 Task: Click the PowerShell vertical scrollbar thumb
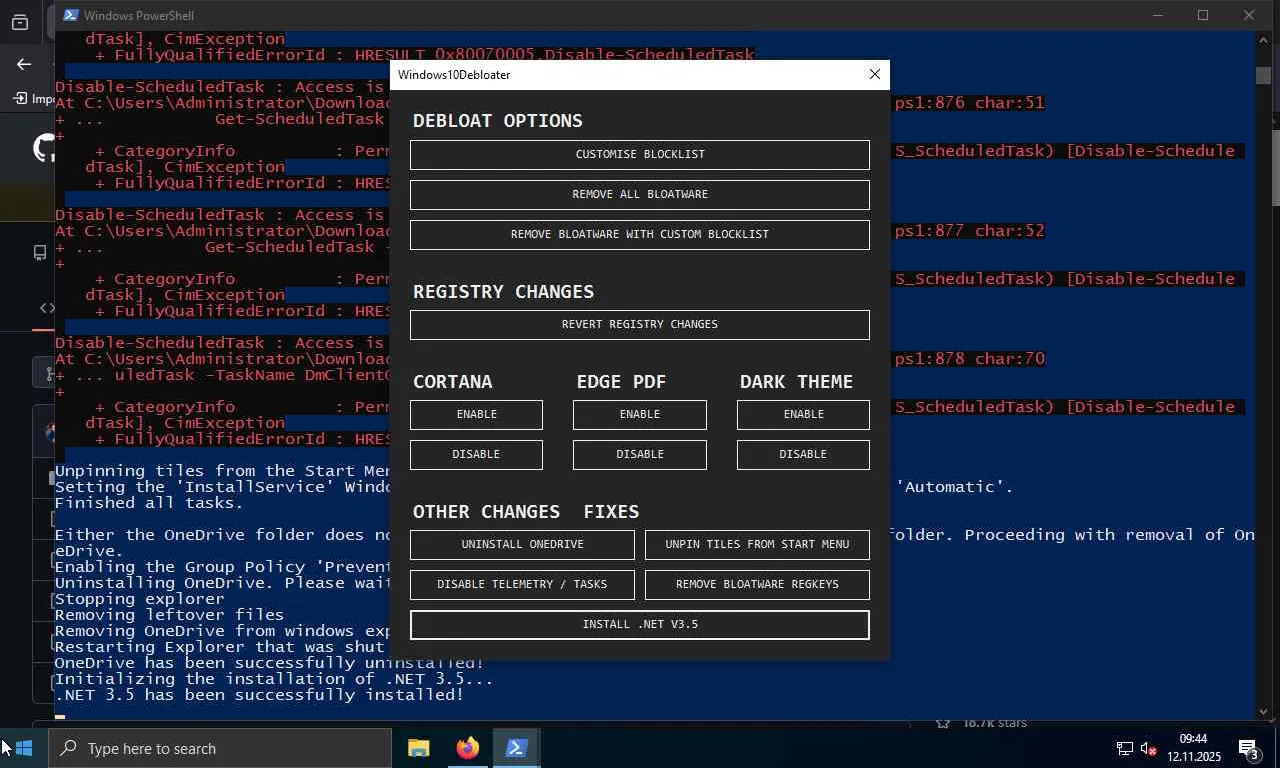click(1264, 76)
